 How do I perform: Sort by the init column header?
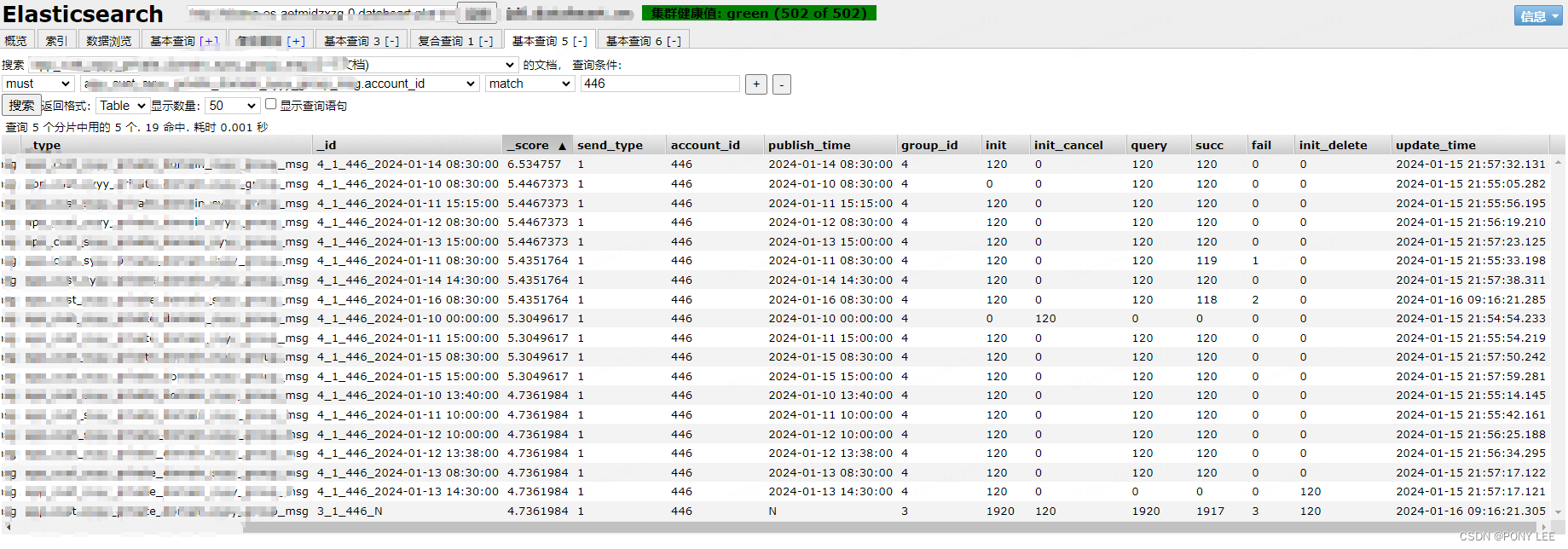(1005, 145)
